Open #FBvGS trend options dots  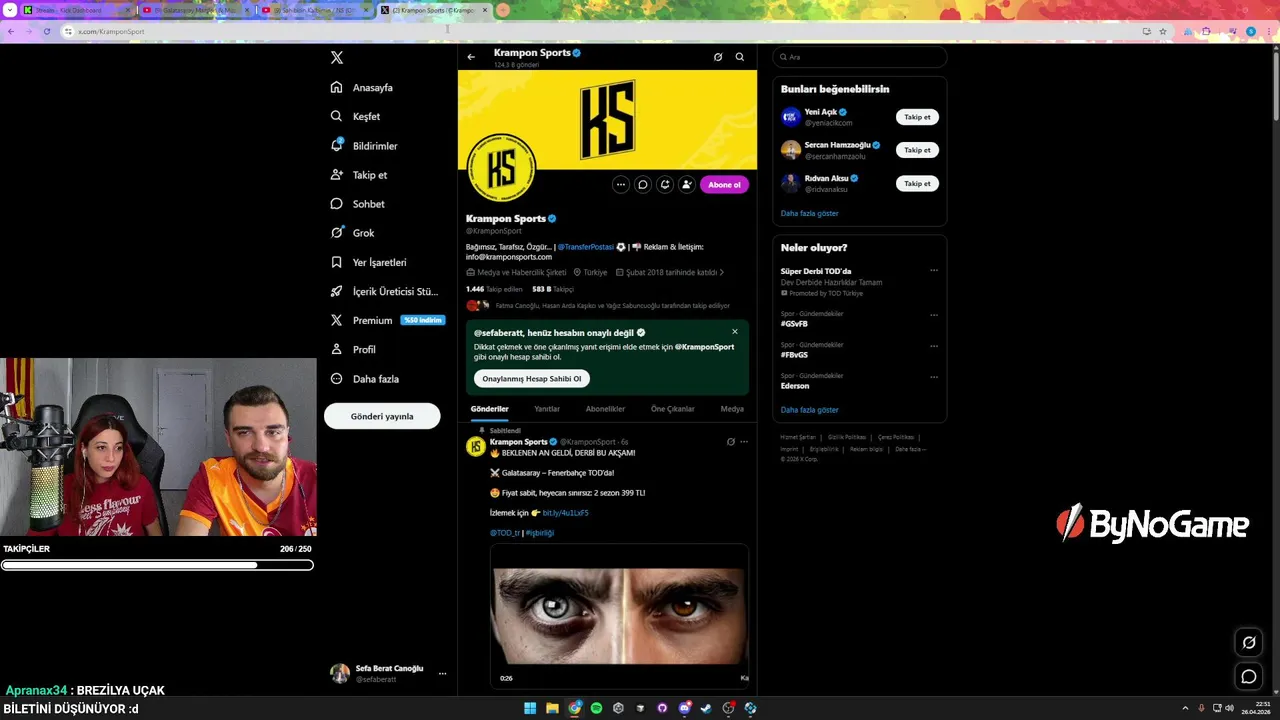pyautogui.click(x=934, y=346)
